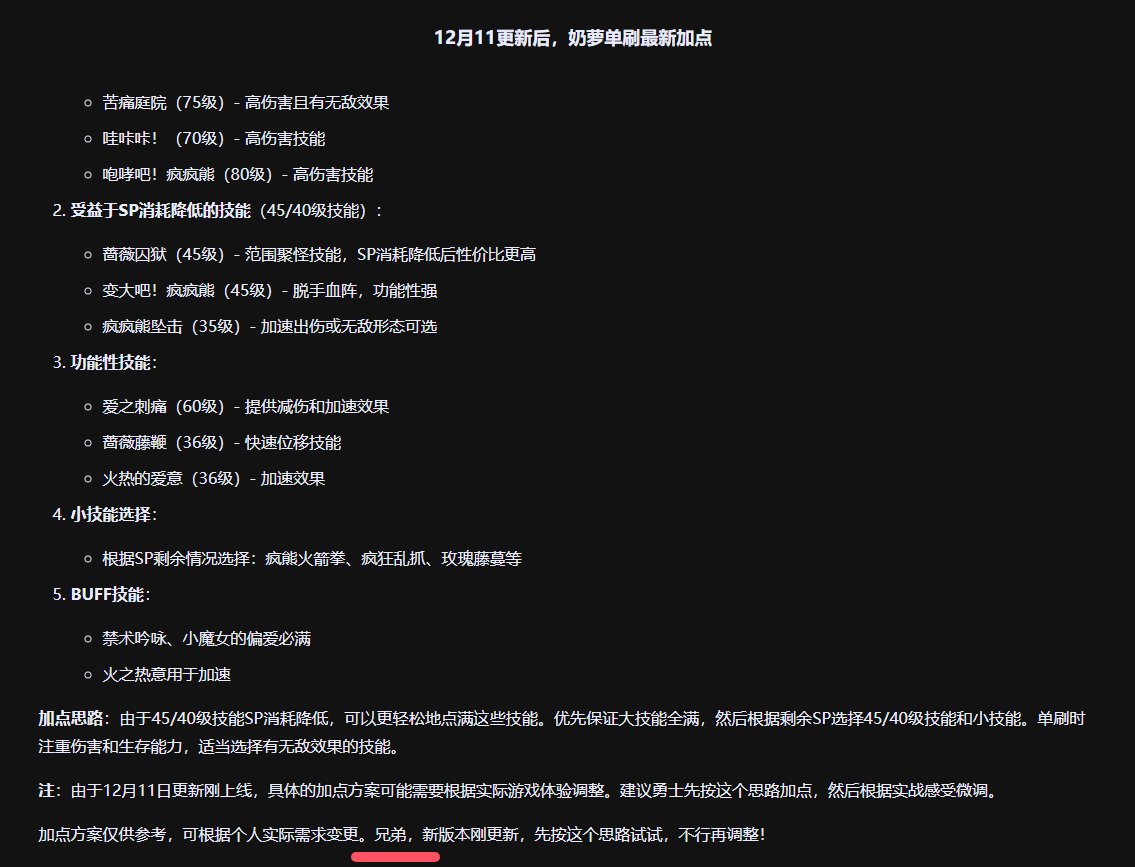Click the 变大吧！疯疯熊（45级）list item
This screenshot has height=867, width=1135.
click(x=269, y=291)
